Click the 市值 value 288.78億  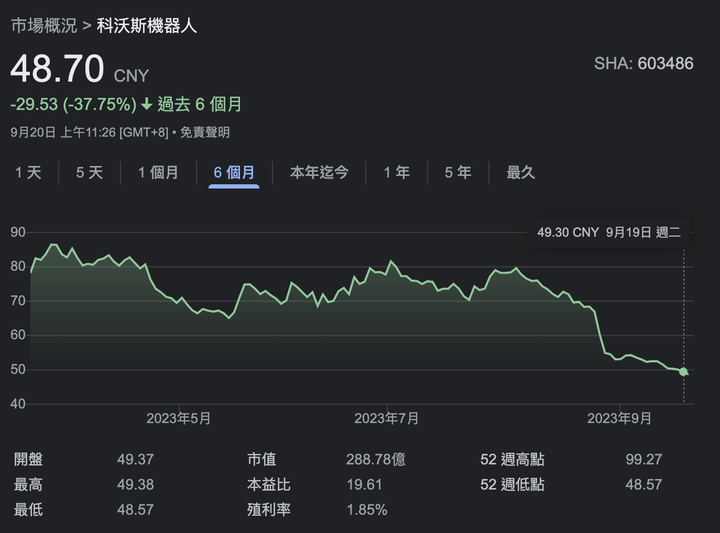point(376,459)
